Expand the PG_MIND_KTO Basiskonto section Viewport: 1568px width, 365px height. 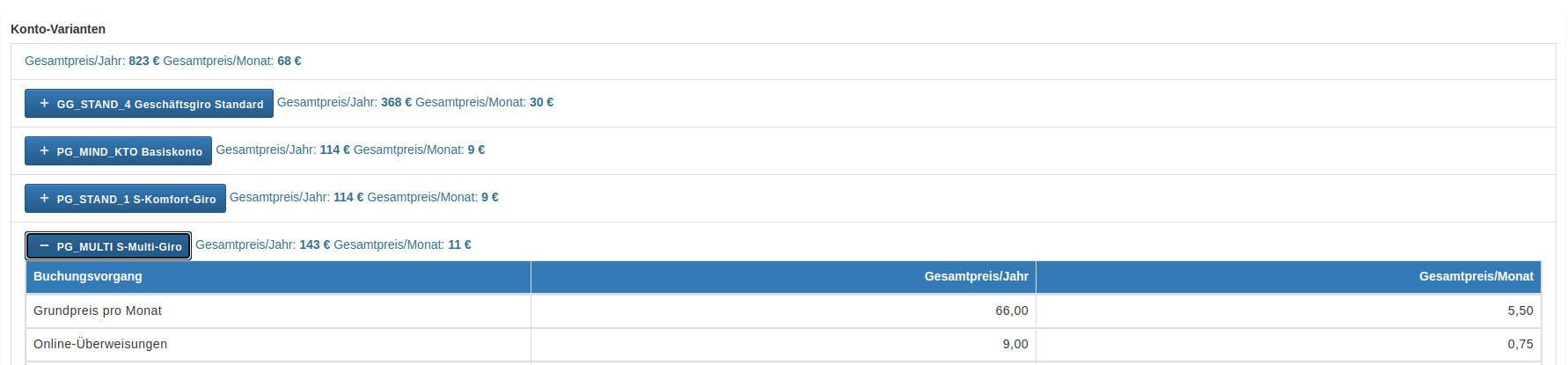pyautogui.click(x=118, y=150)
